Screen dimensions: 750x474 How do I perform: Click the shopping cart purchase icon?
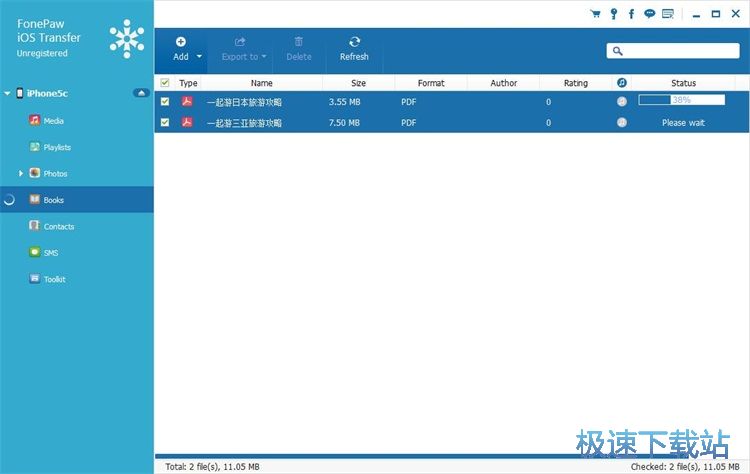tap(597, 14)
